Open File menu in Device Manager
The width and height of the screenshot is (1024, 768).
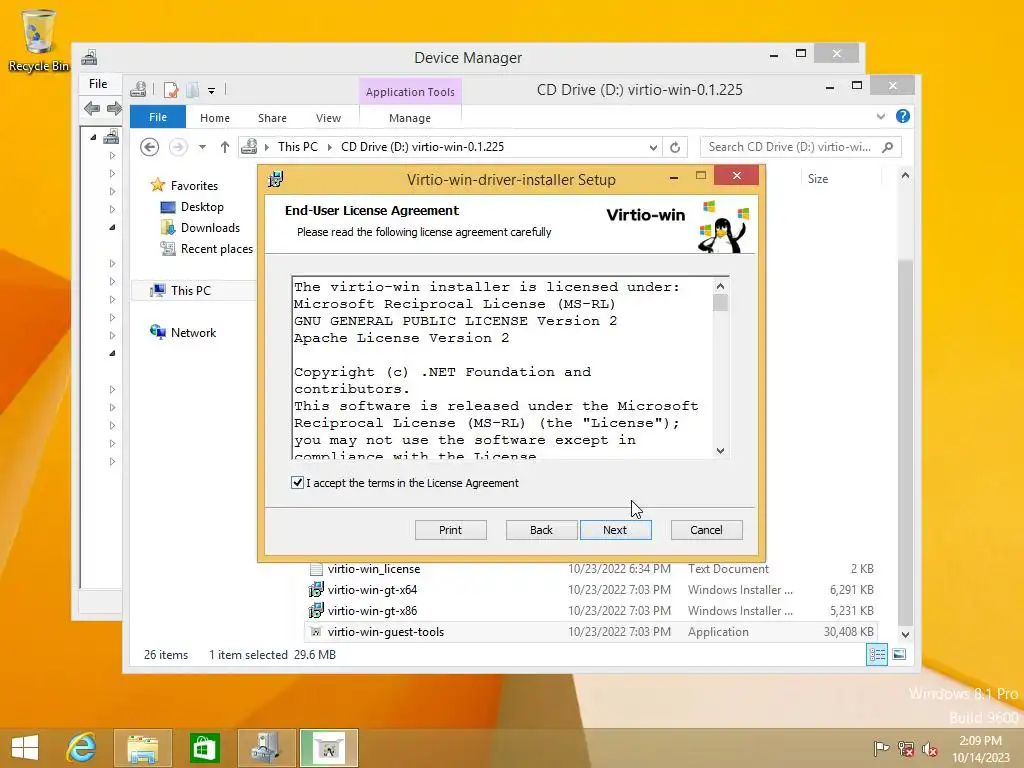pyautogui.click(x=98, y=84)
